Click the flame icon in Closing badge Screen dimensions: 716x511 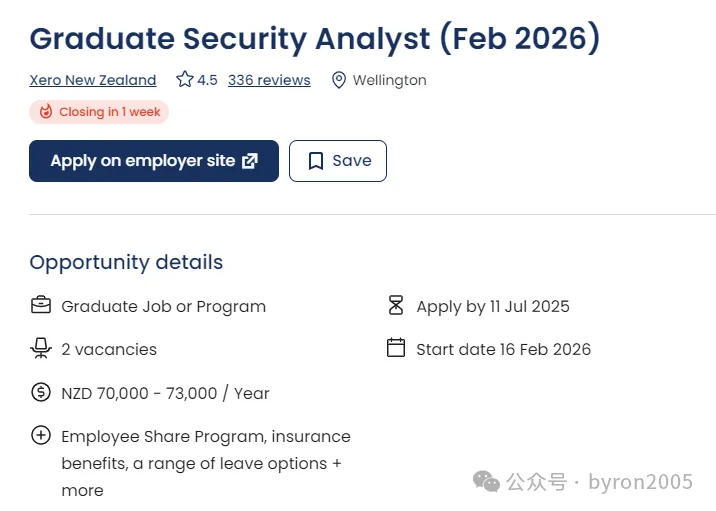point(45,112)
